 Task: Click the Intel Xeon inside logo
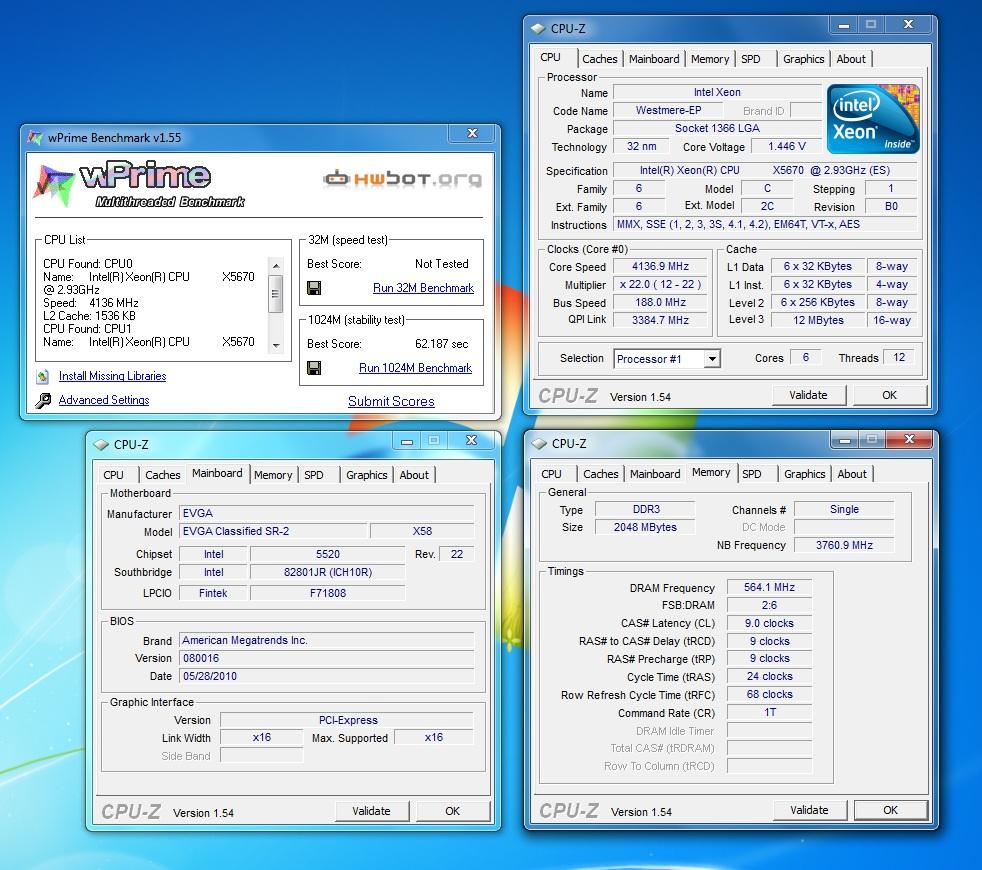[873, 119]
